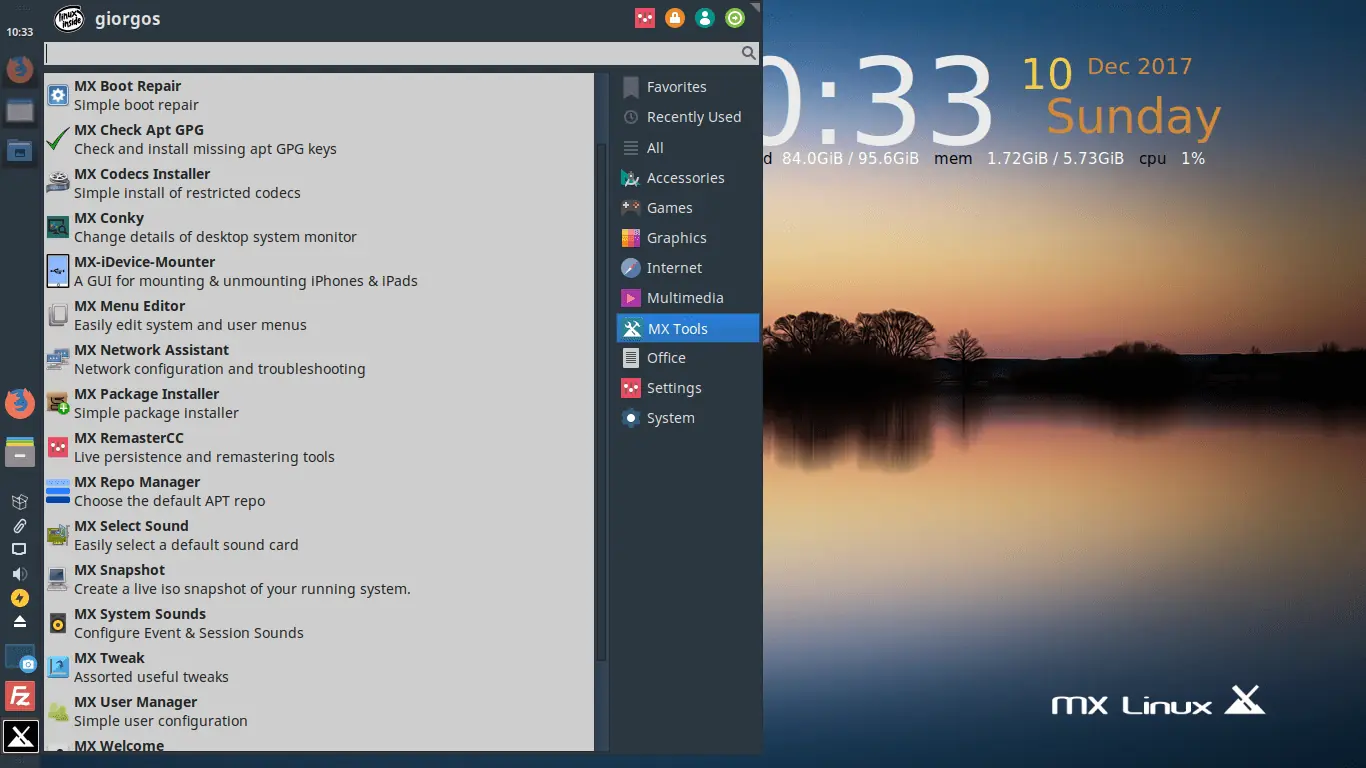This screenshot has width=1366, height=768.
Task: Click the paperclip clipboard tray icon
Action: (x=19, y=526)
